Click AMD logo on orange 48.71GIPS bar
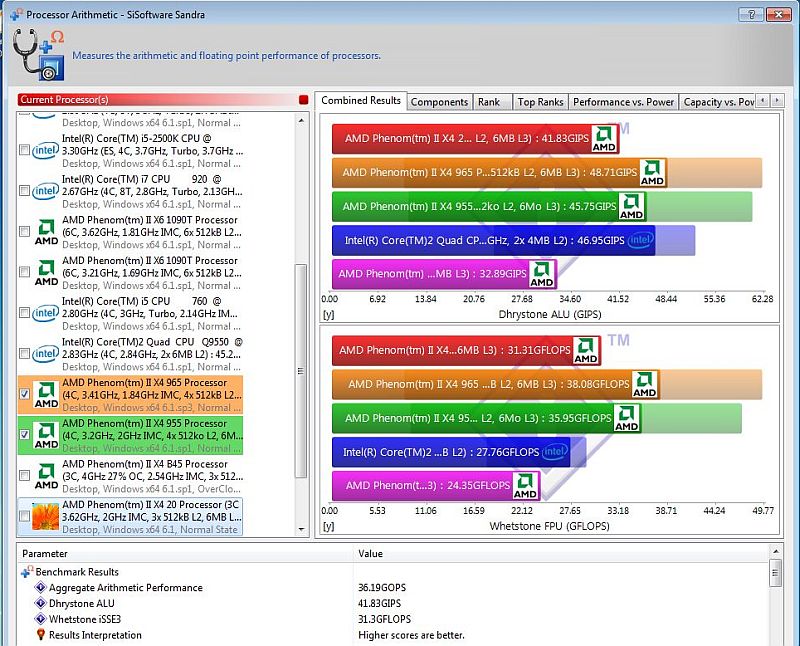800x646 pixels. (x=653, y=172)
